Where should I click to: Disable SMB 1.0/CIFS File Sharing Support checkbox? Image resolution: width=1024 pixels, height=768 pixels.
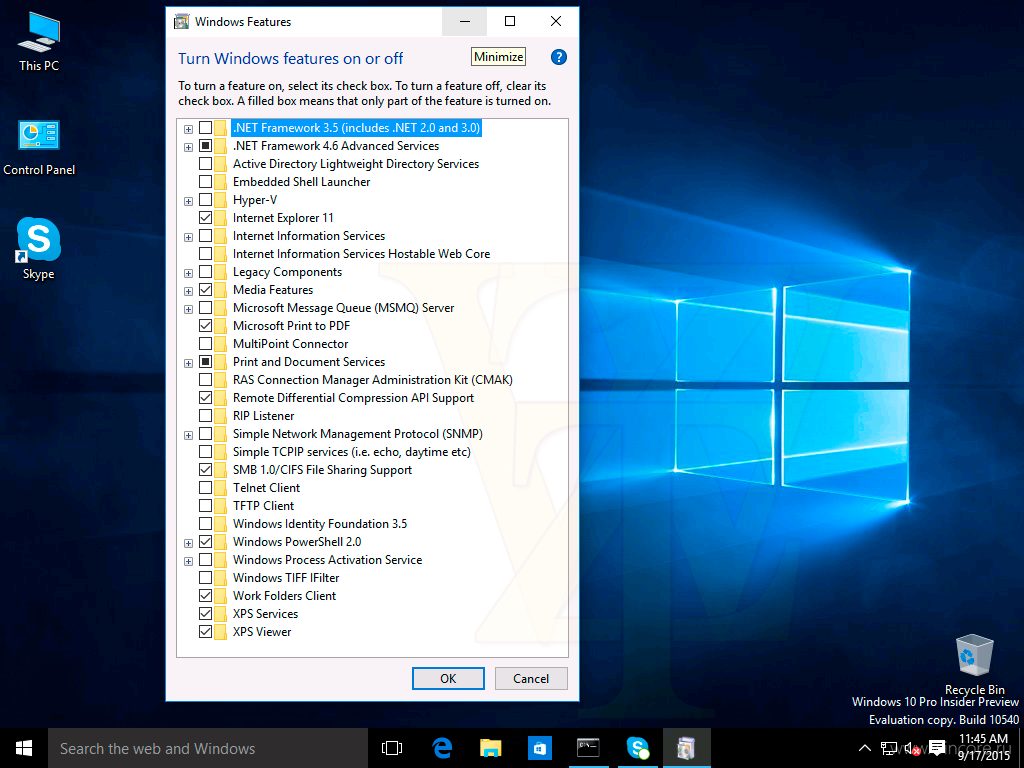205,470
